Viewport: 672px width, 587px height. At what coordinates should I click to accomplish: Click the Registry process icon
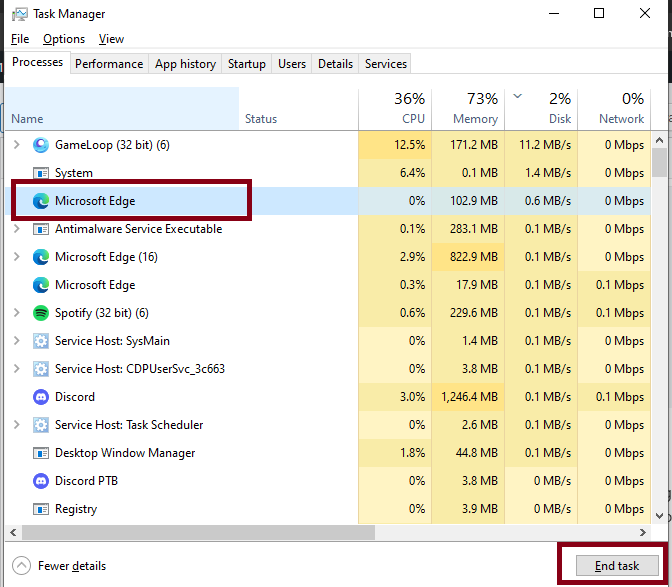pyautogui.click(x=41, y=509)
